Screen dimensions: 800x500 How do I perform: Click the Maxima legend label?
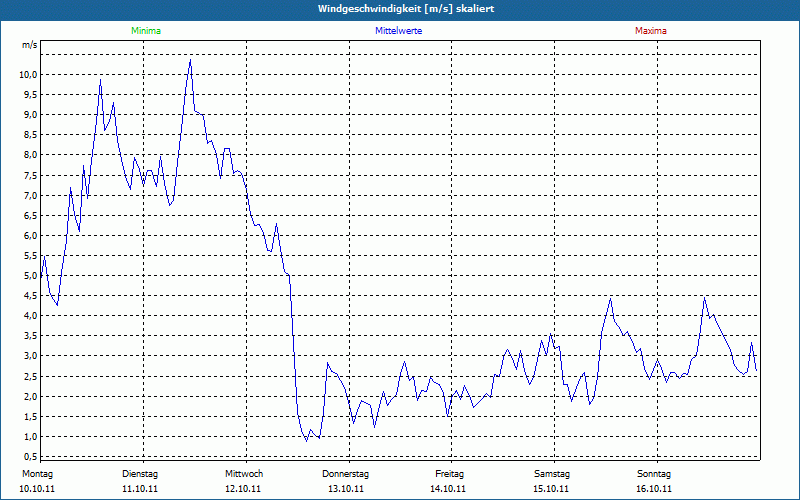[x=651, y=31]
